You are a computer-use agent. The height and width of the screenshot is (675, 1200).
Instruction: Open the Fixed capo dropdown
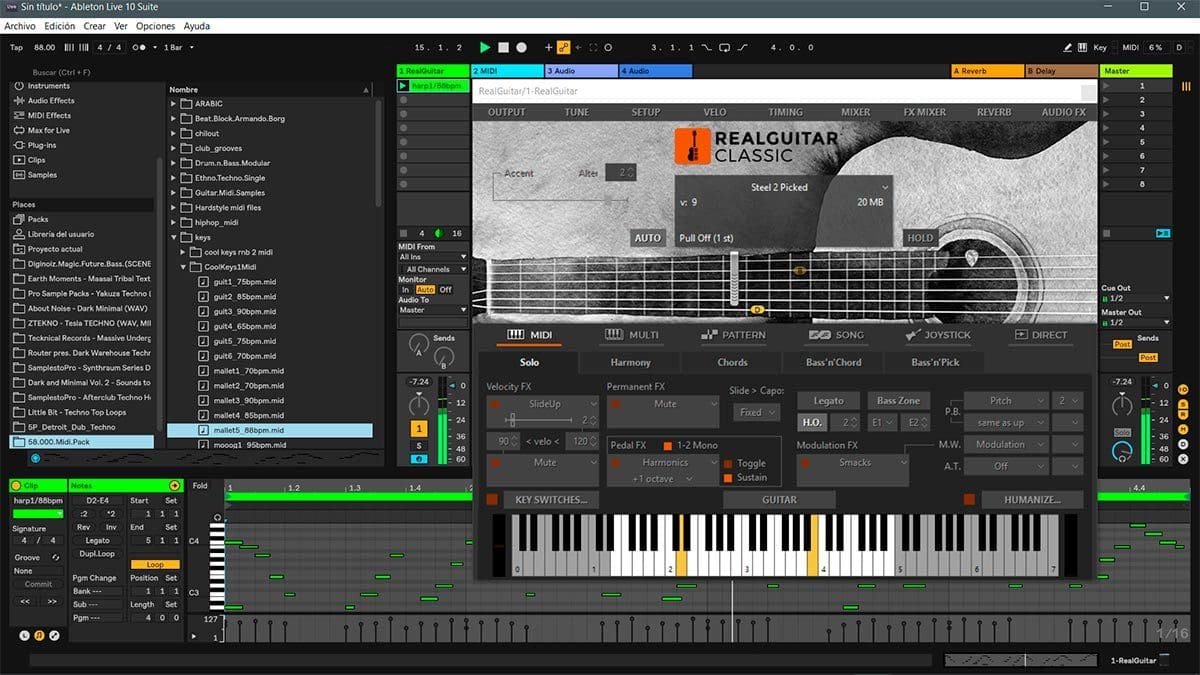tap(756, 412)
